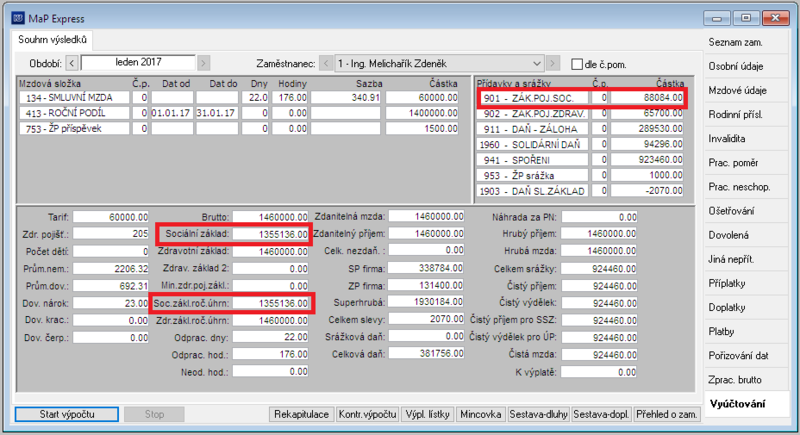Screen dimensions: 800x435
Task: Open Příplatky section
Action: 746,283
